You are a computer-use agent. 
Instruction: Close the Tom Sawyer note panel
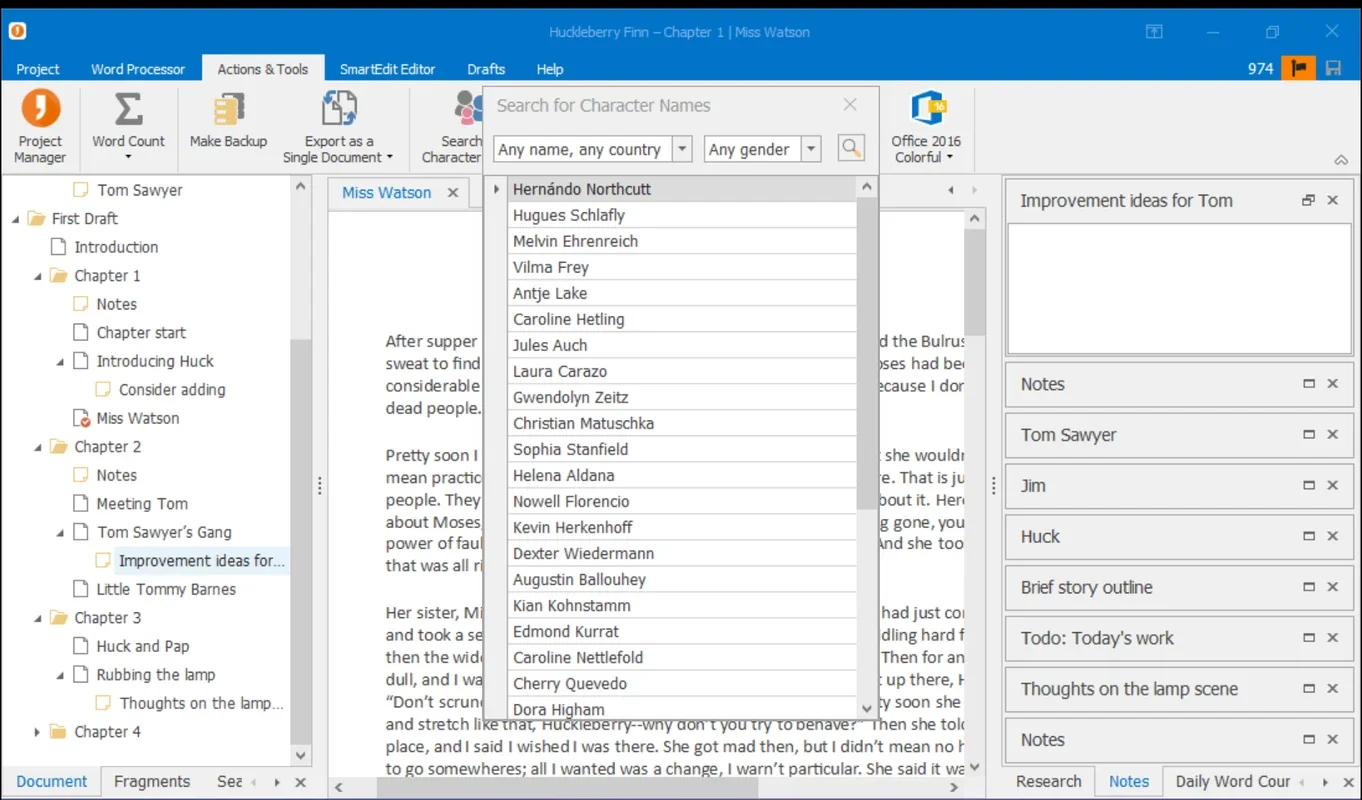(x=1333, y=435)
